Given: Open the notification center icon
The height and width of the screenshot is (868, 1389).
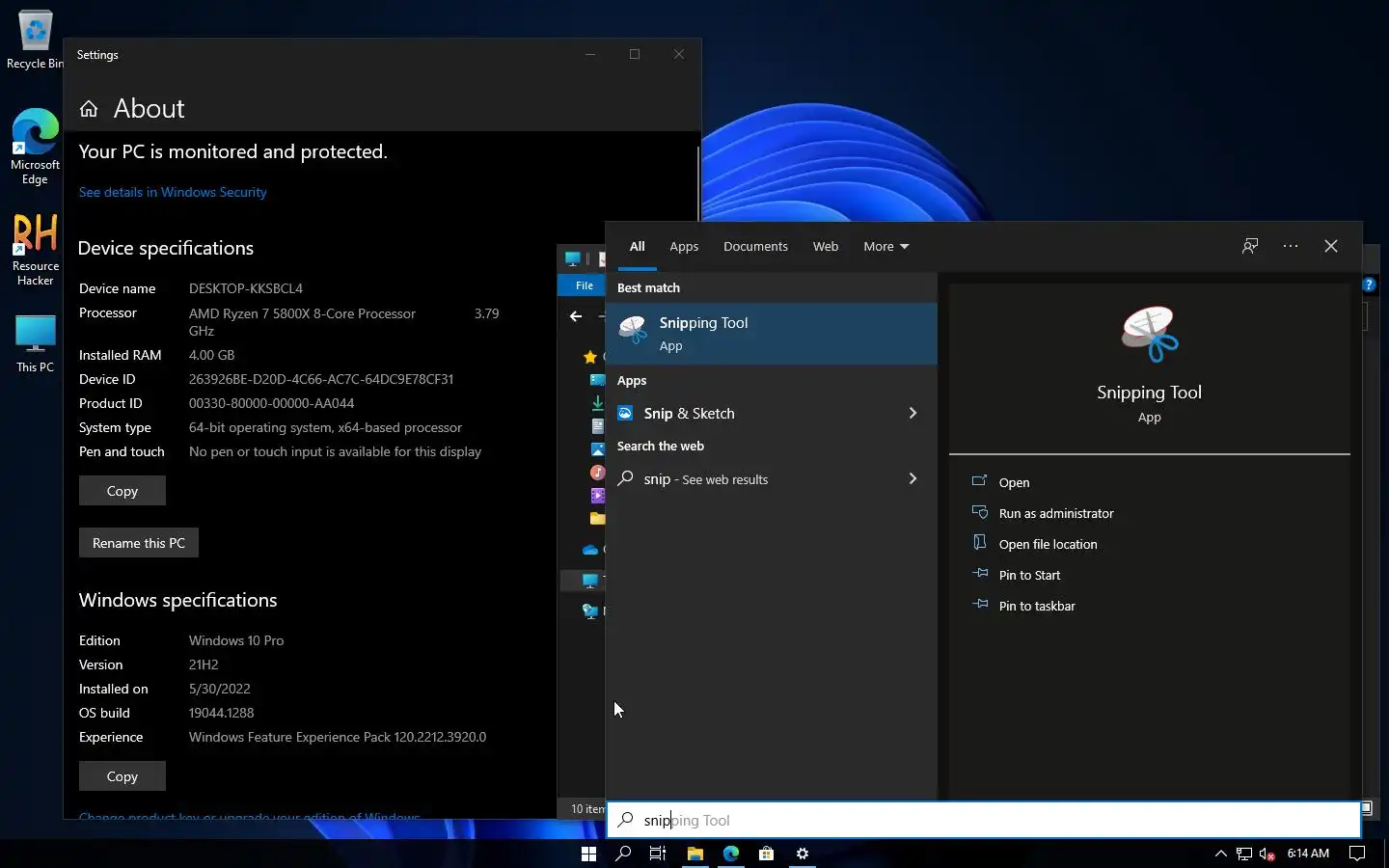Looking at the screenshot, I should (1357, 854).
